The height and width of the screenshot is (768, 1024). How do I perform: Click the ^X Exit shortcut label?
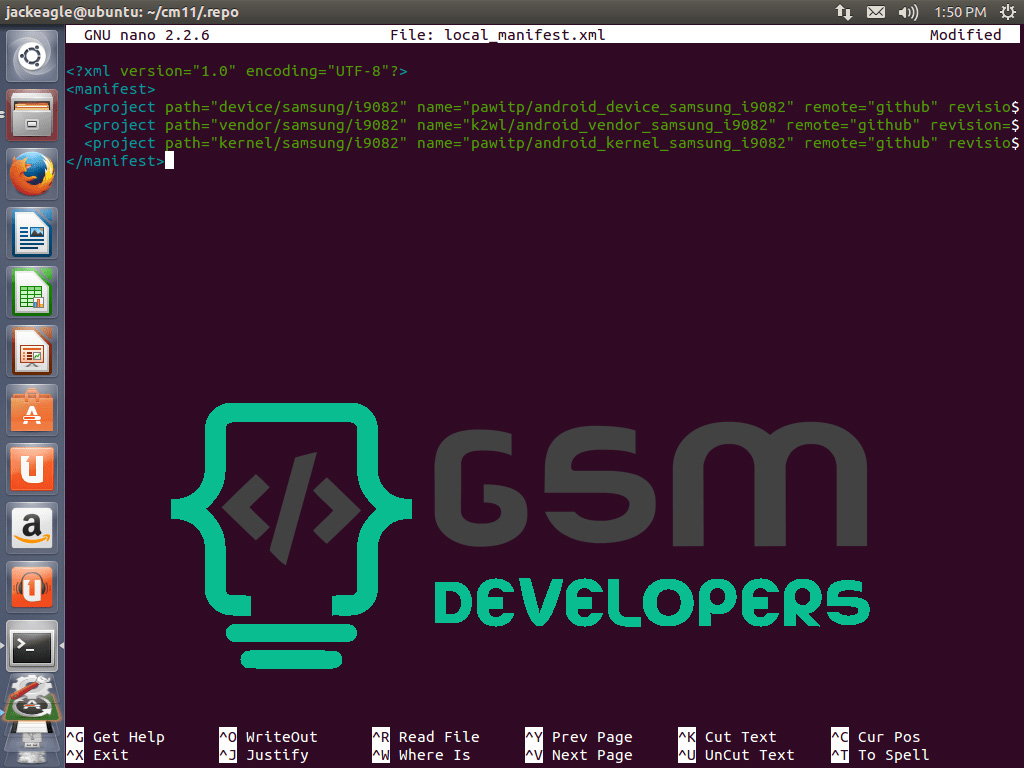(98, 756)
